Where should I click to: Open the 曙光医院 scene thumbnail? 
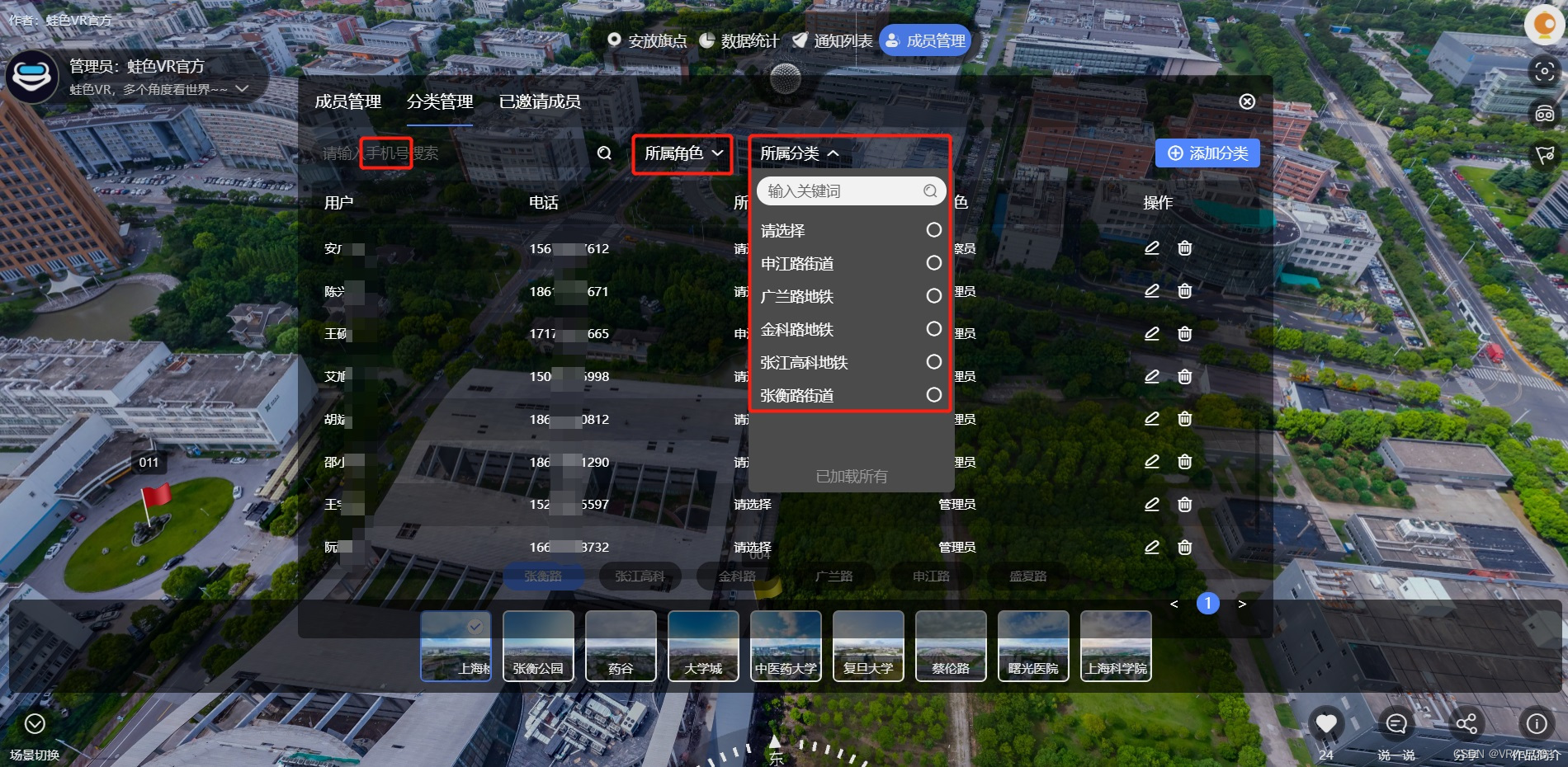[1033, 646]
